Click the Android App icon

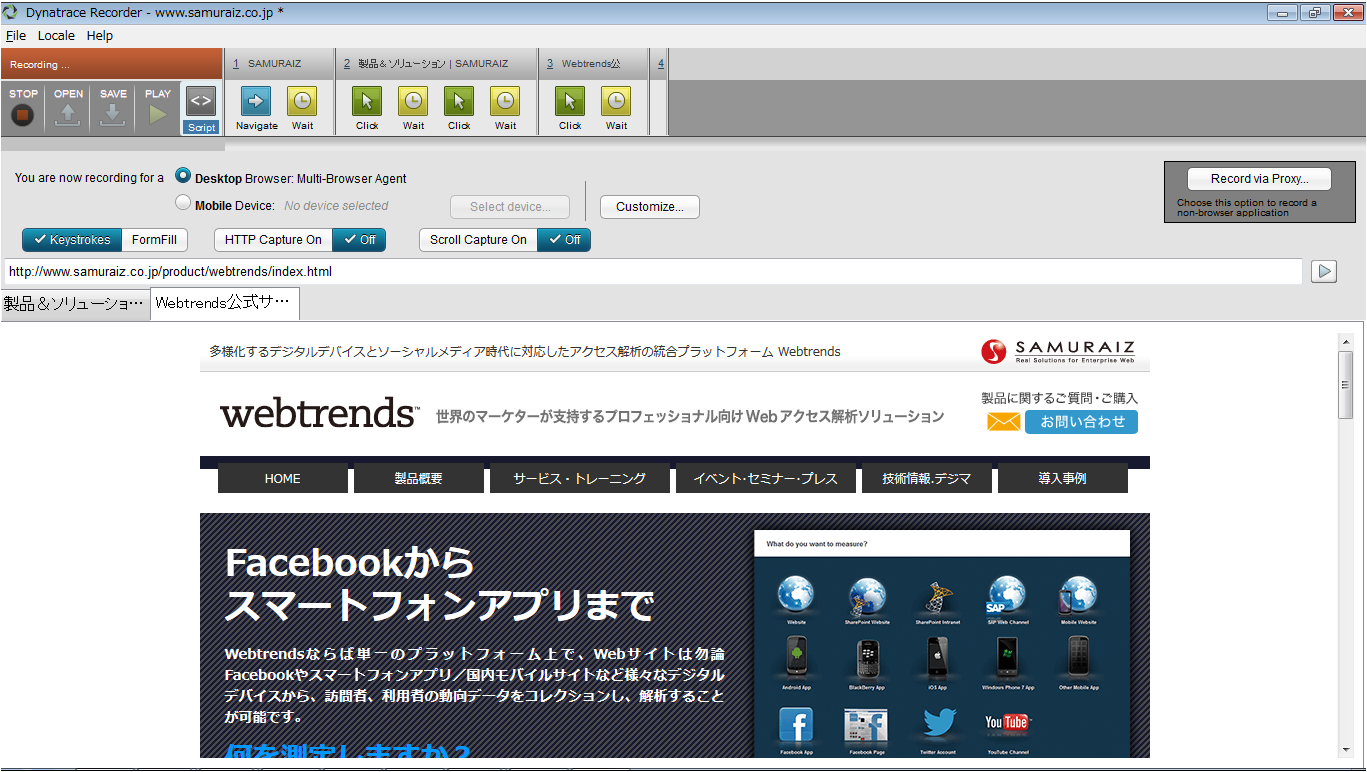[796, 658]
